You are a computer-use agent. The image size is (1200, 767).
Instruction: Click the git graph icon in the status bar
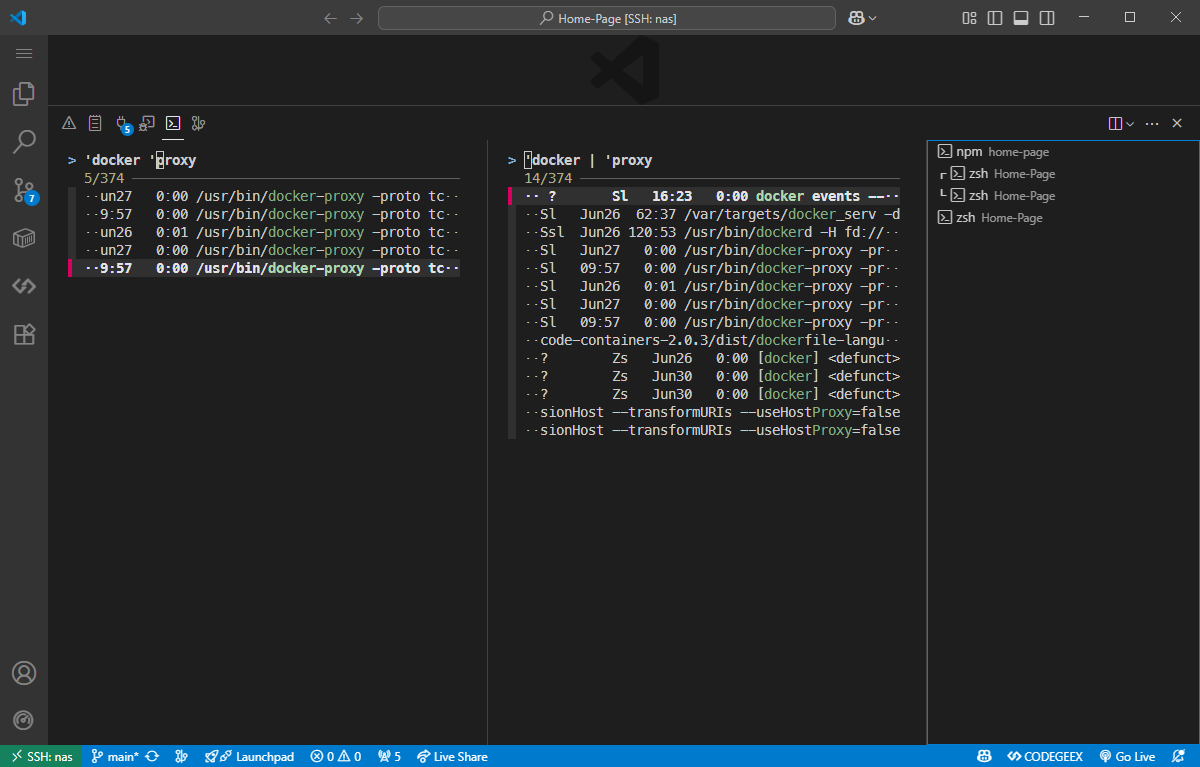(181, 757)
